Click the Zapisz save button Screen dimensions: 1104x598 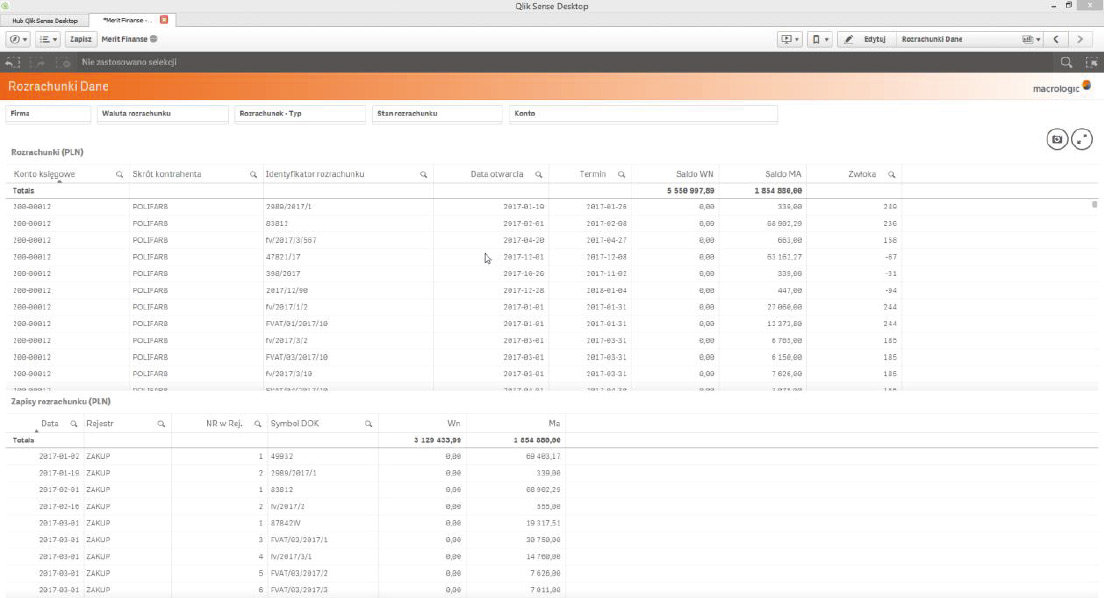coord(81,39)
